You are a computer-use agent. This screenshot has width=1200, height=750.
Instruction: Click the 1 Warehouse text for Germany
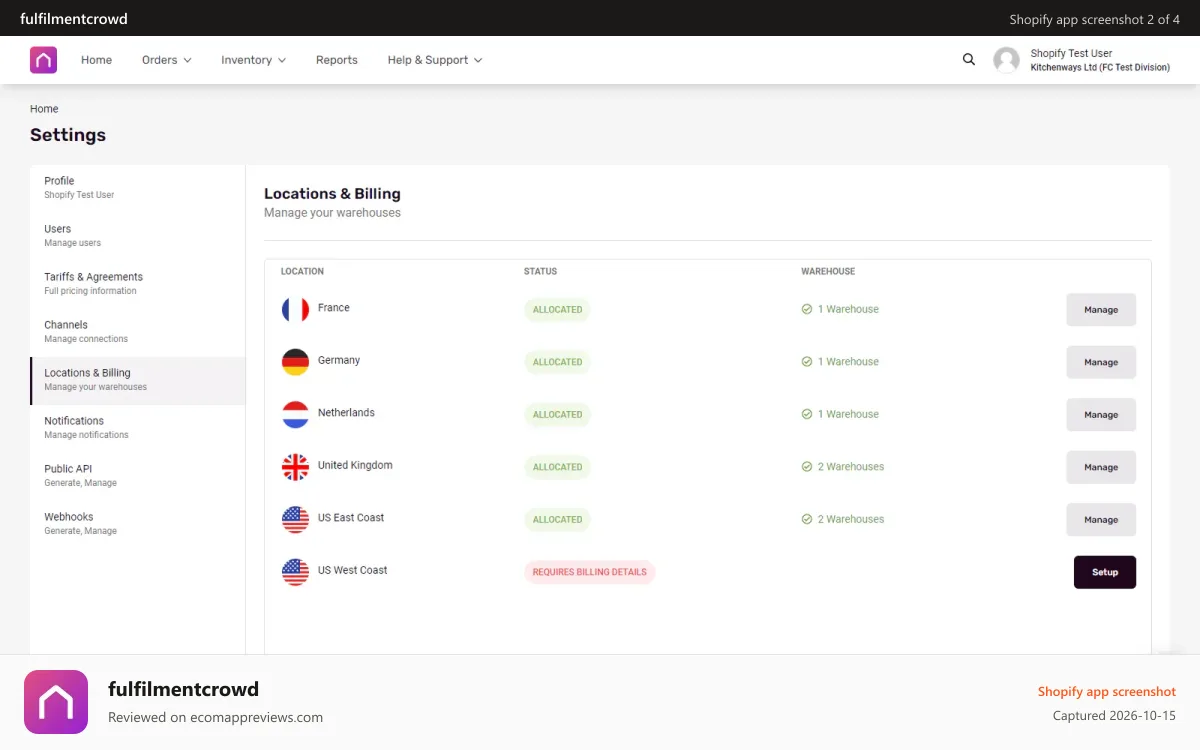pyautogui.click(x=848, y=362)
